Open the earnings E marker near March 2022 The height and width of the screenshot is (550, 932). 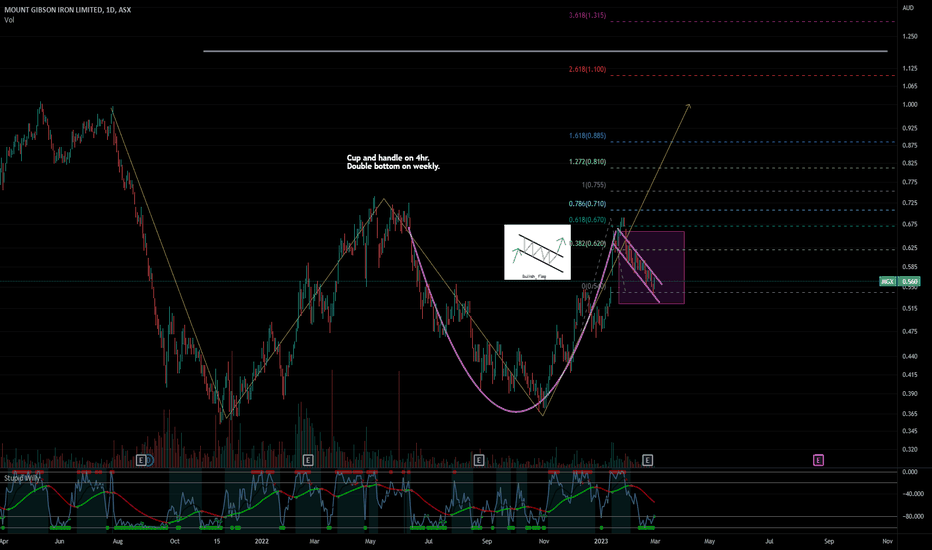pyautogui.click(x=308, y=460)
